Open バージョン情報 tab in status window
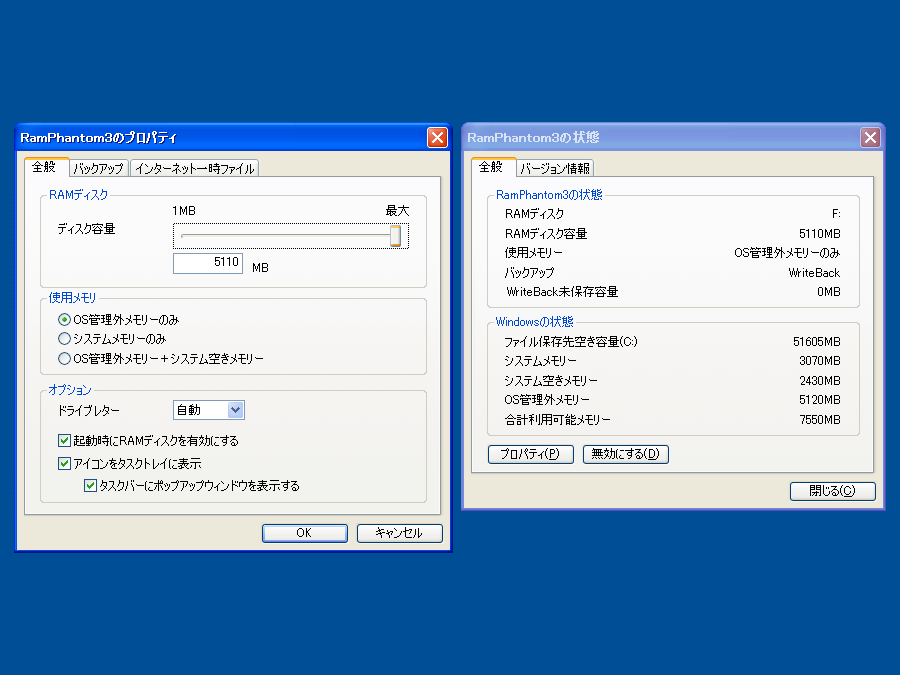The image size is (900, 675). point(554,168)
